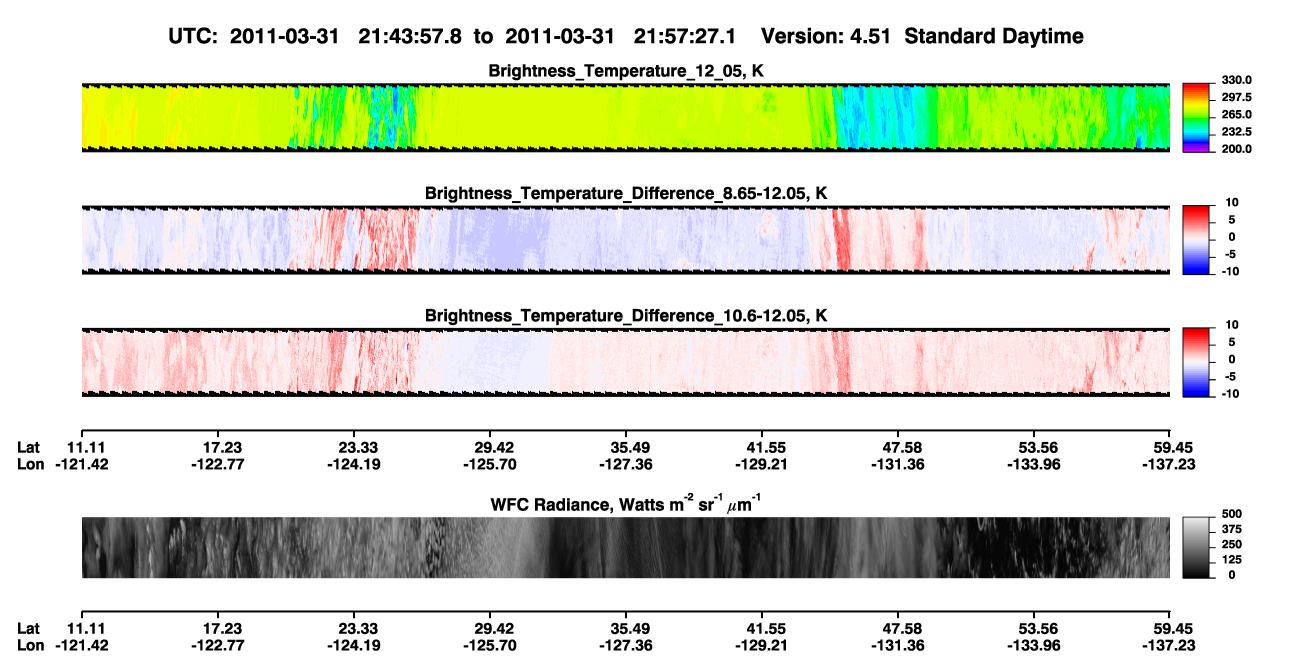Click the title 'Brightness_Temperature_Difference_8.65-12.05, K'
1300x667 pixels.
click(626, 193)
